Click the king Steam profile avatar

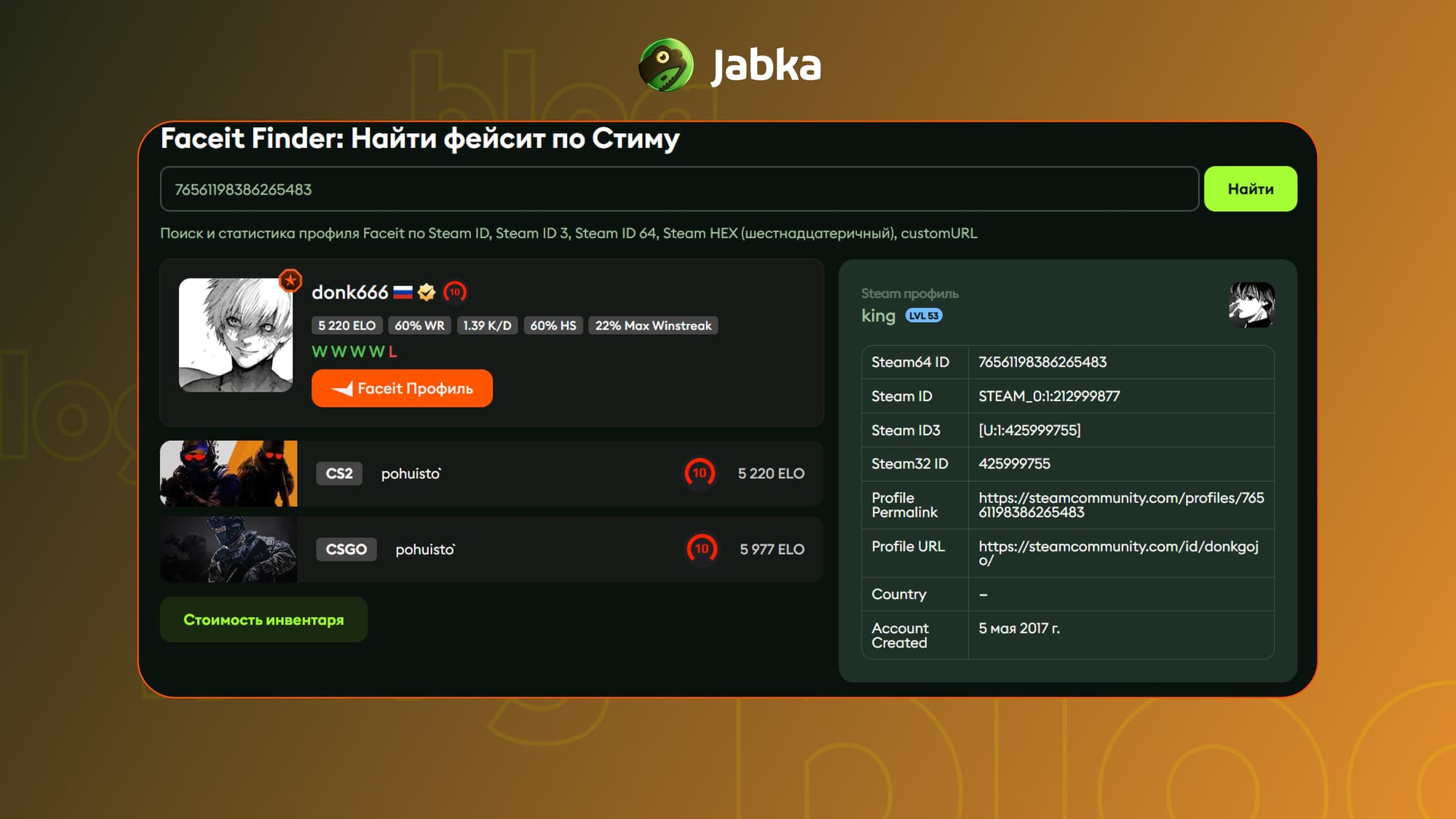pyautogui.click(x=1251, y=305)
